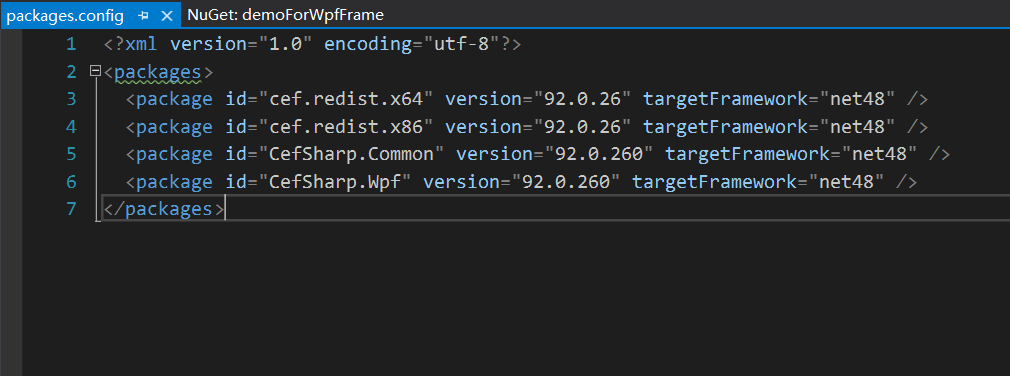Click line number 7 in gutter
Viewport: 1010px width, 376px height.
click(x=71, y=209)
